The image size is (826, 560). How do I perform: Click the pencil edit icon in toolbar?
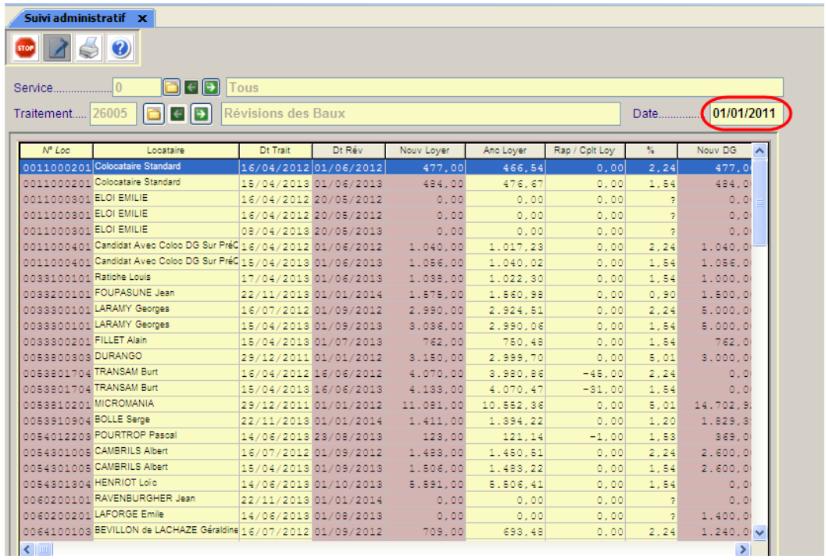coord(58,47)
